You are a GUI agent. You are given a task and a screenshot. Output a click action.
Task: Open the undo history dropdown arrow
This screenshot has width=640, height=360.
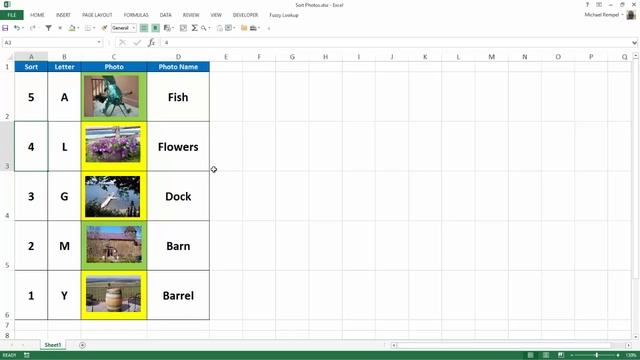pyautogui.click(x=22, y=28)
